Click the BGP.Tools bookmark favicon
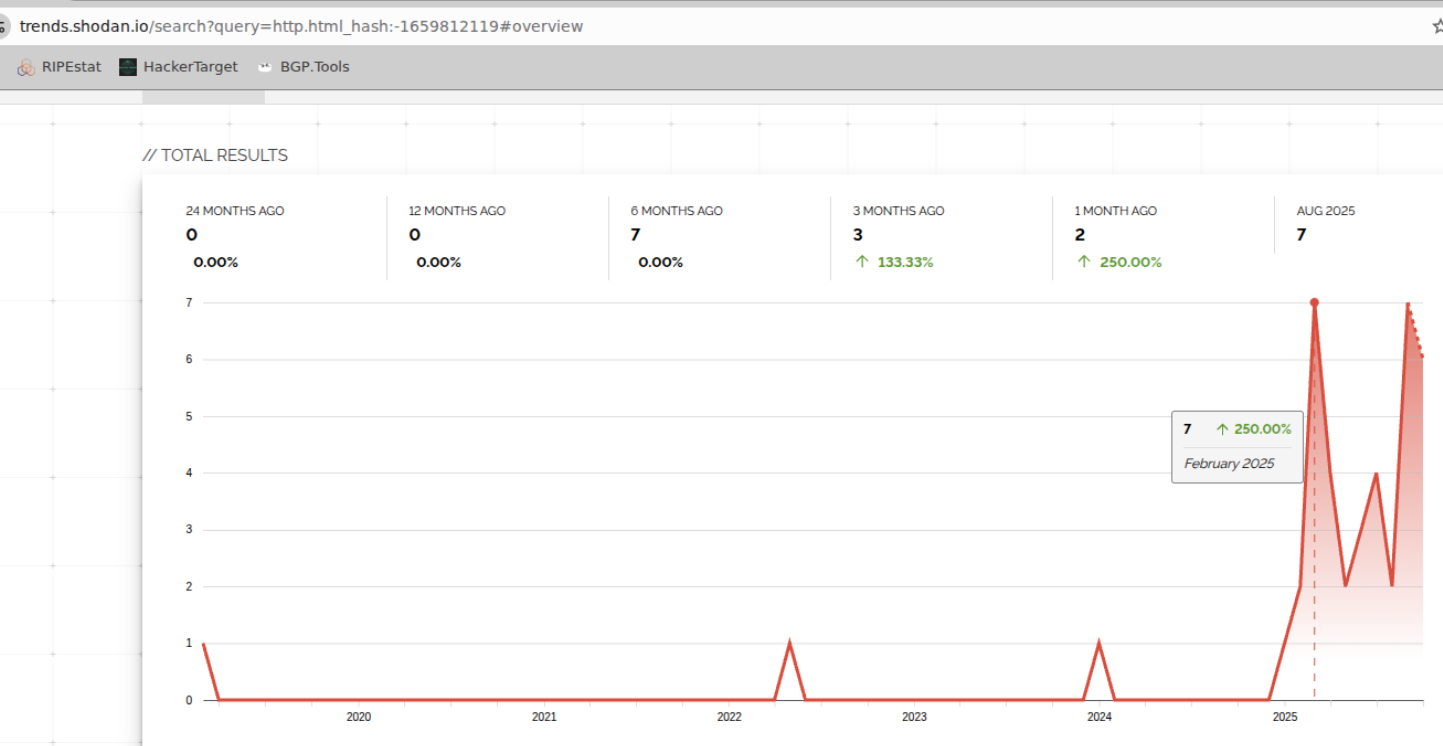1443x746 pixels. point(265,67)
